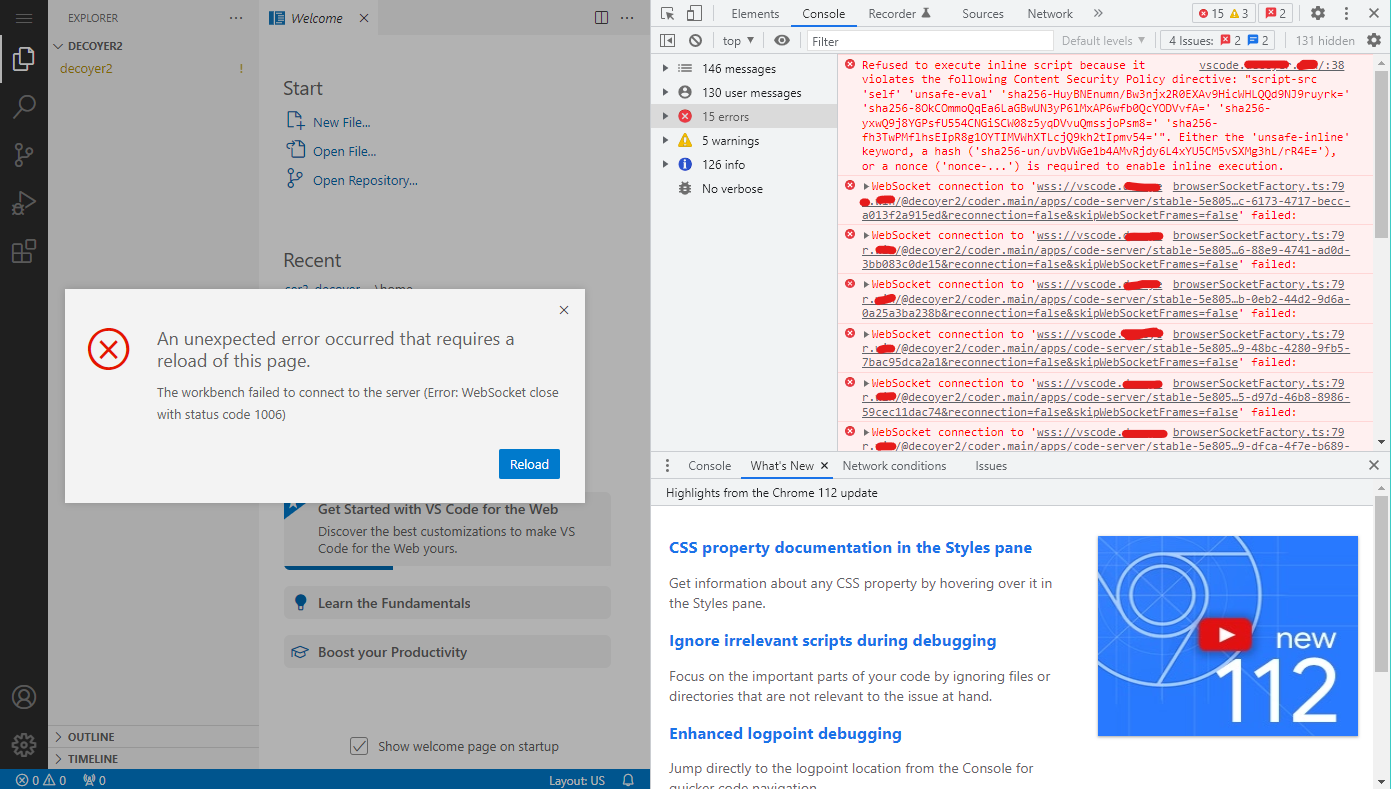Open the Source Control view
Image resolution: width=1391 pixels, height=789 pixels.
(x=24, y=155)
